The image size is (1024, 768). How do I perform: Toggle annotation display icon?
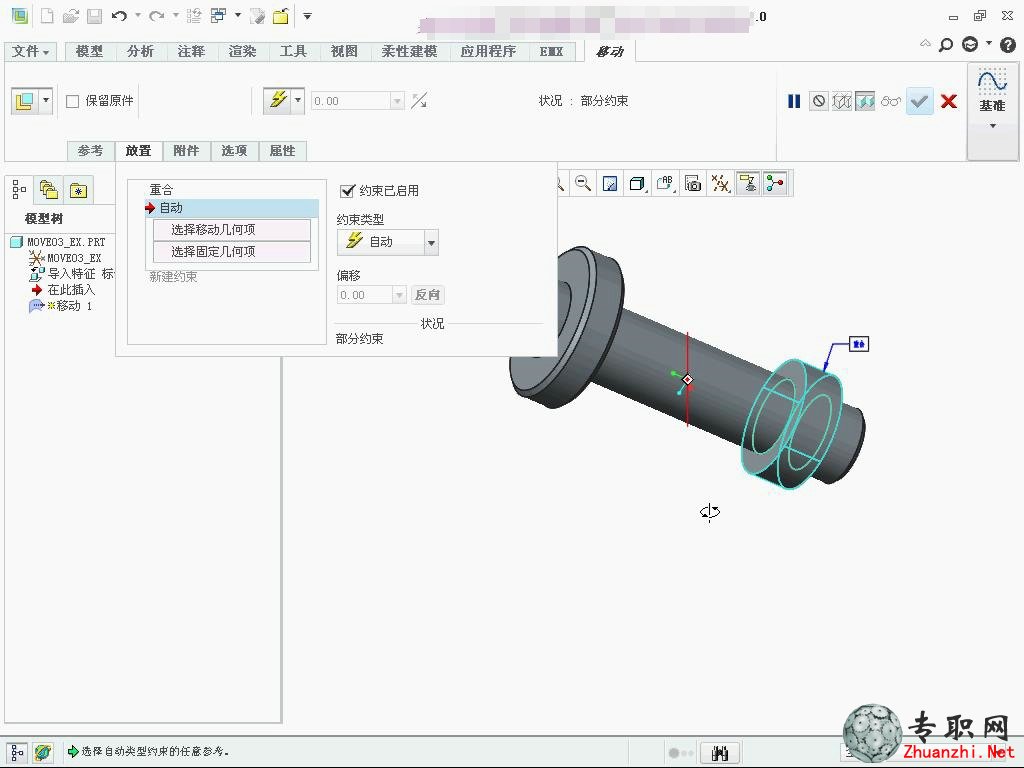coord(748,184)
